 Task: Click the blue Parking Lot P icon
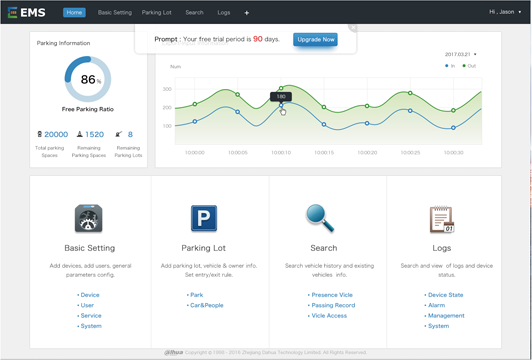pos(204,218)
